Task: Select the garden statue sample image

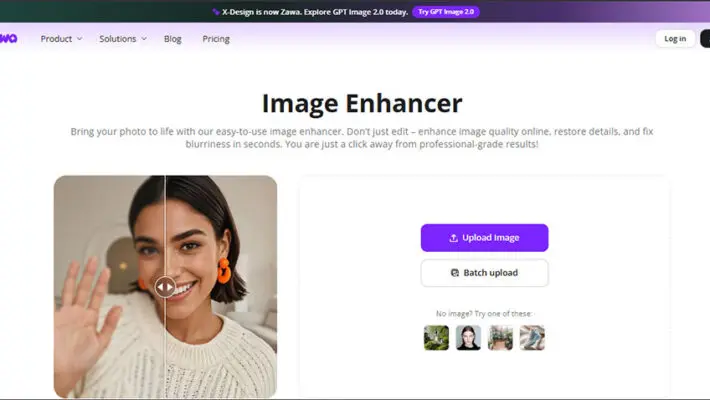Action: pyautogui.click(x=436, y=337)
